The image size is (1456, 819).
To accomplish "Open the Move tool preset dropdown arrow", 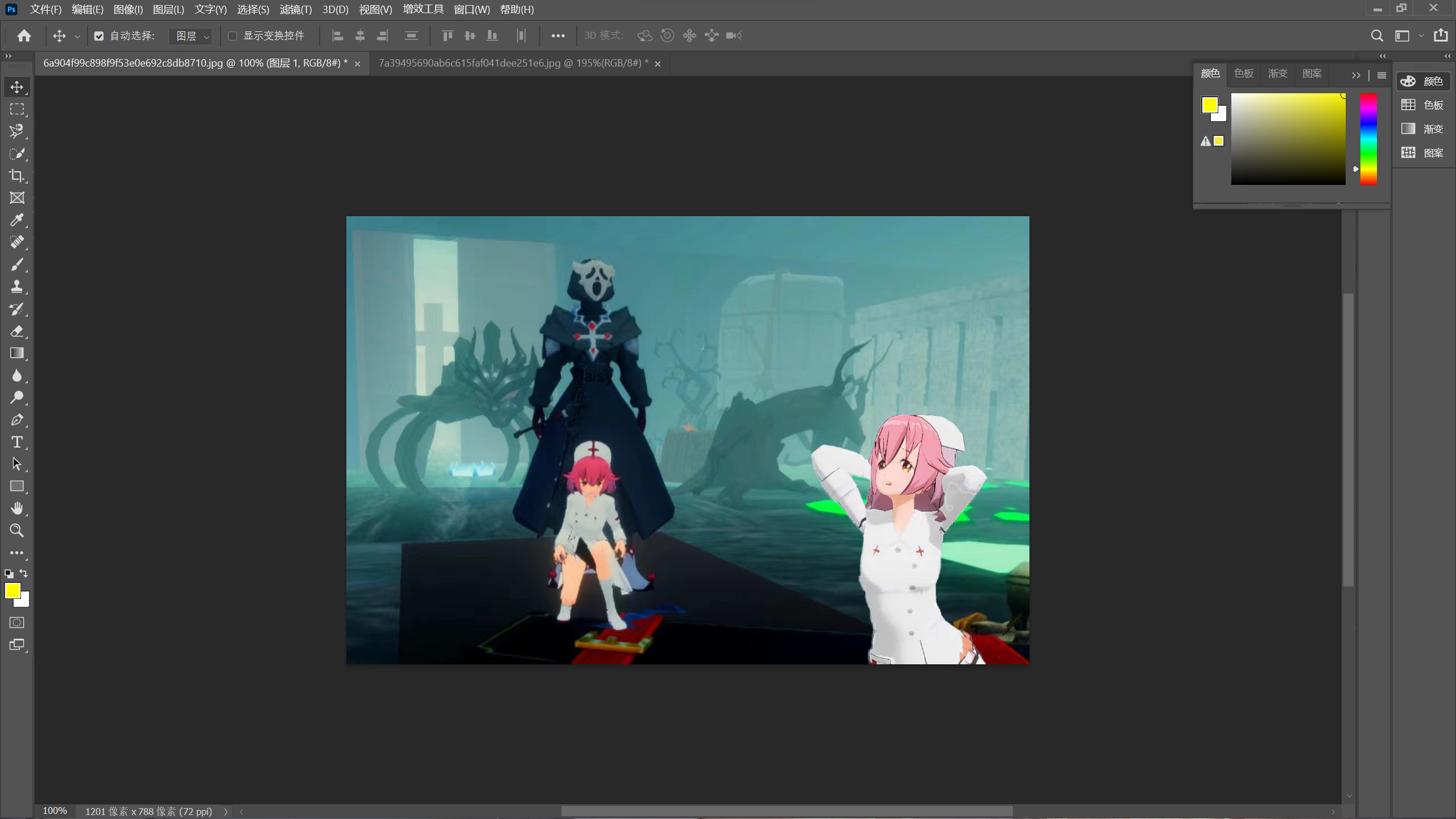I will pyautogui.click(x=77, y=36).
